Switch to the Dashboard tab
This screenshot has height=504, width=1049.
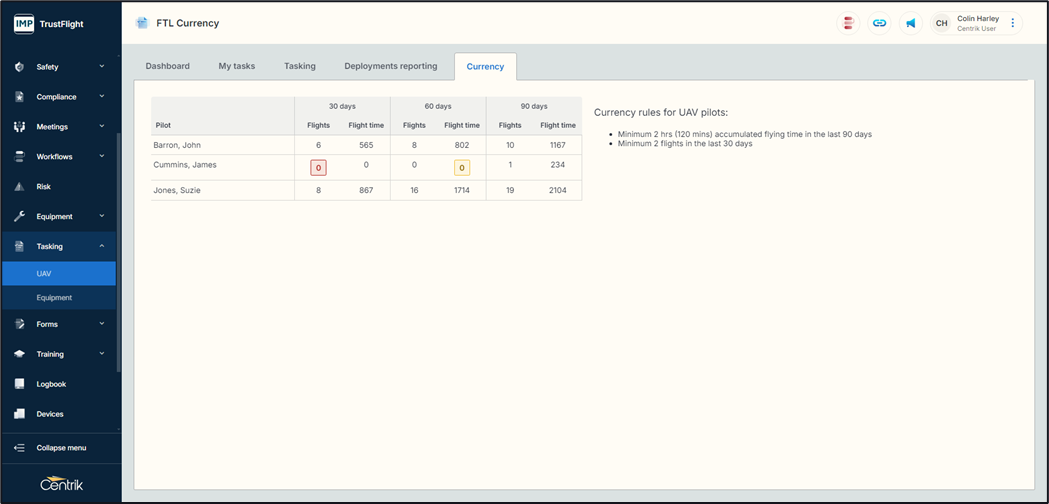point(167,66)
